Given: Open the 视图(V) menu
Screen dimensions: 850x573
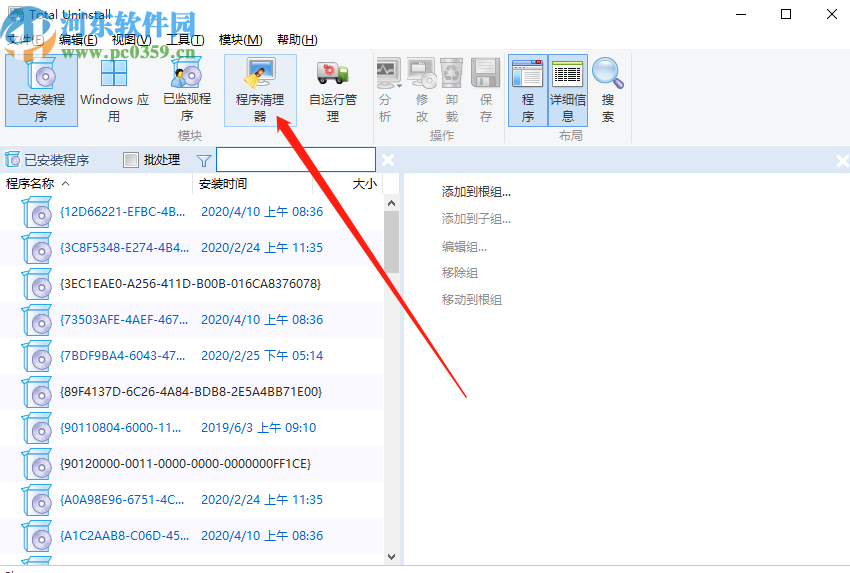Looking at the screenshot, I should tap(131, 40).
